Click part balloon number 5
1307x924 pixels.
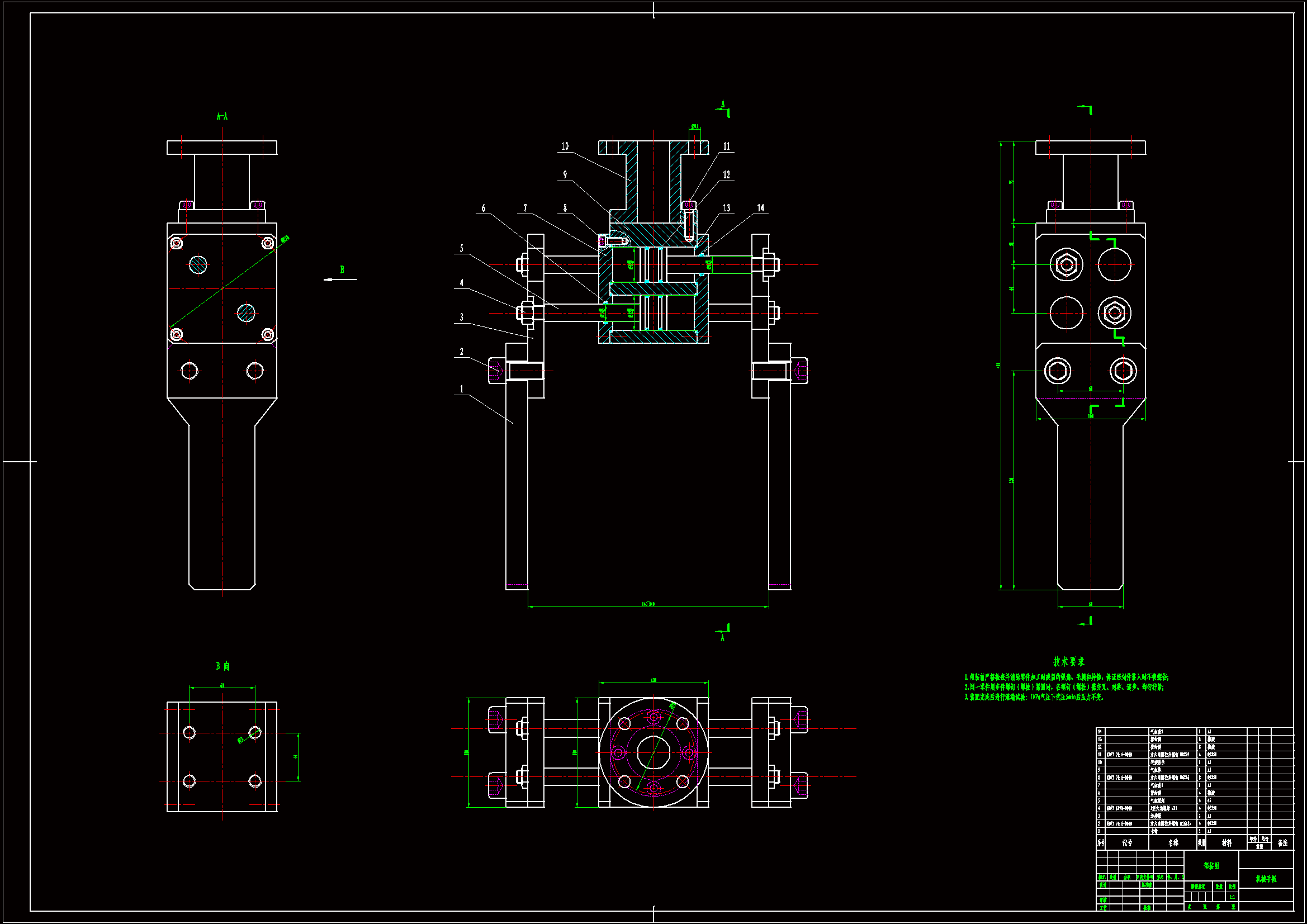pyautogui.click(x=462, y=248)
